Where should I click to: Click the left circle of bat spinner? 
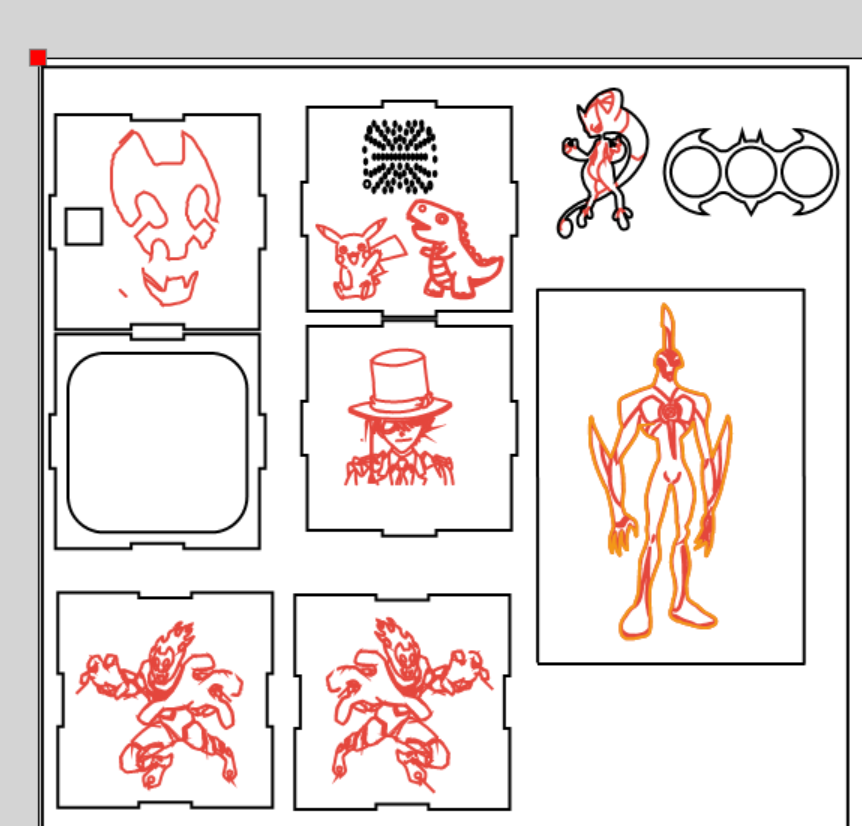pos(695,172)
